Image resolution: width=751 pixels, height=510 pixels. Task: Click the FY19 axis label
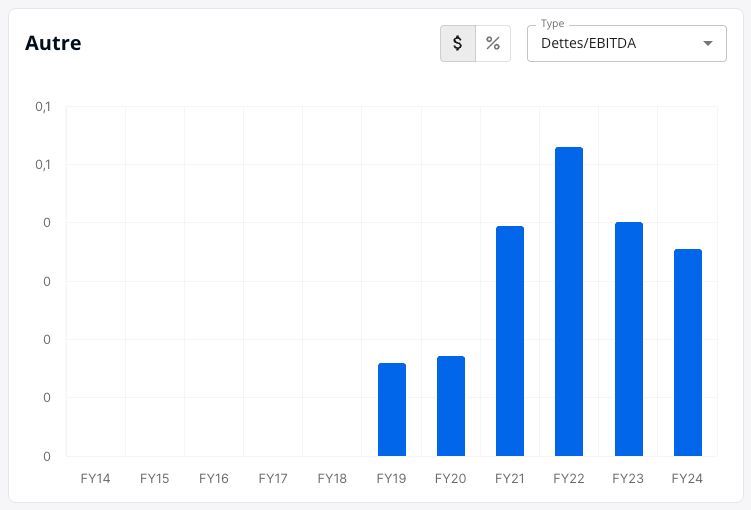click(x=391, y=478)
